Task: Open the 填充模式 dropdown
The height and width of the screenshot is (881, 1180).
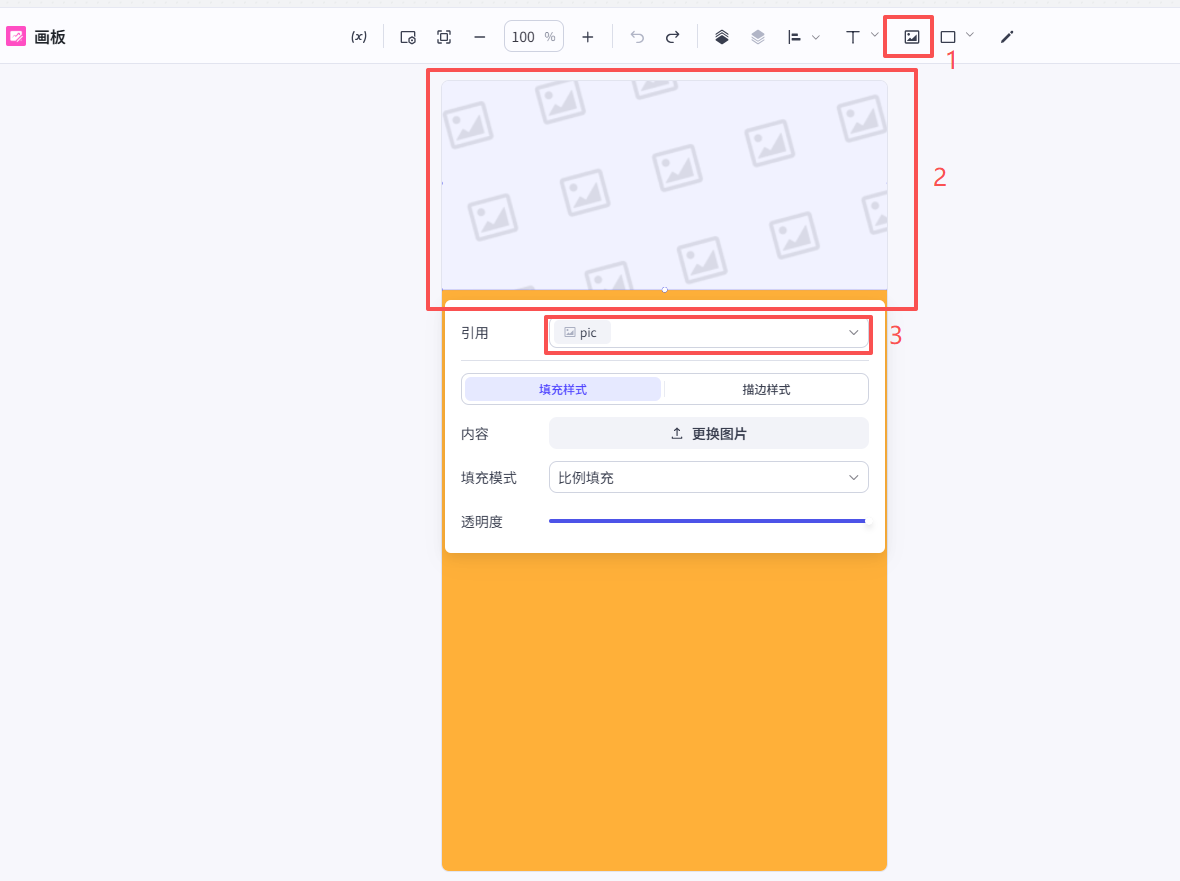Action: (709, 478)
